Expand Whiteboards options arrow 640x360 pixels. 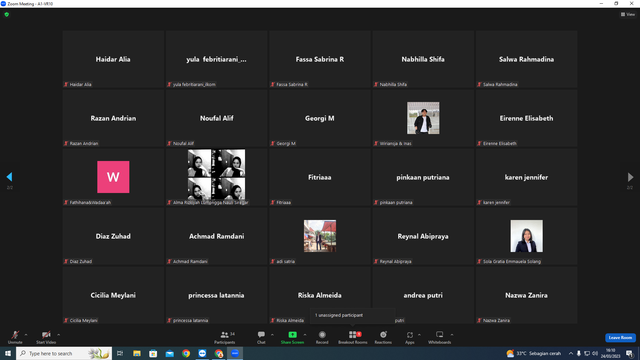[452, 335]
